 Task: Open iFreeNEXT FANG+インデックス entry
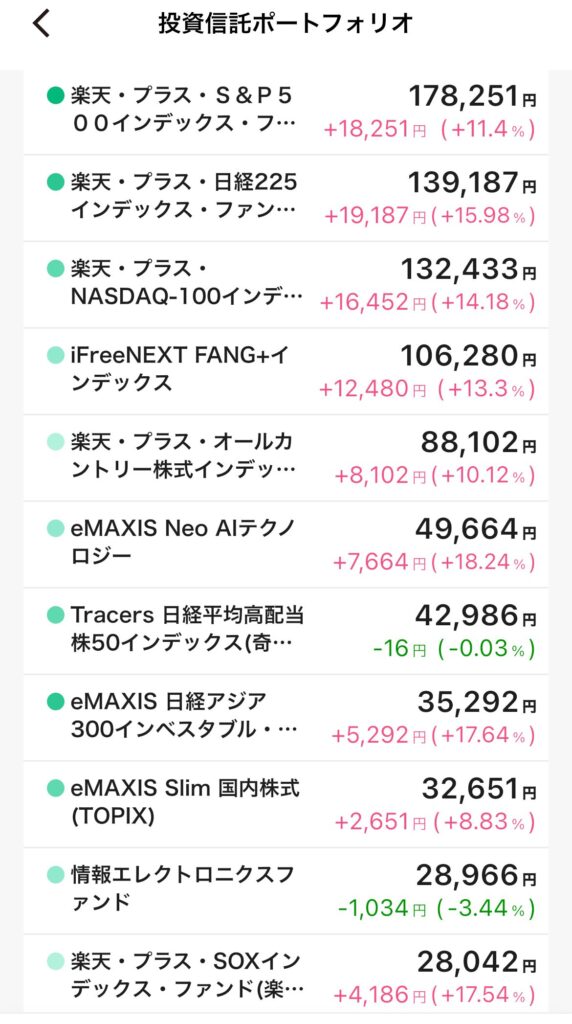286,371
